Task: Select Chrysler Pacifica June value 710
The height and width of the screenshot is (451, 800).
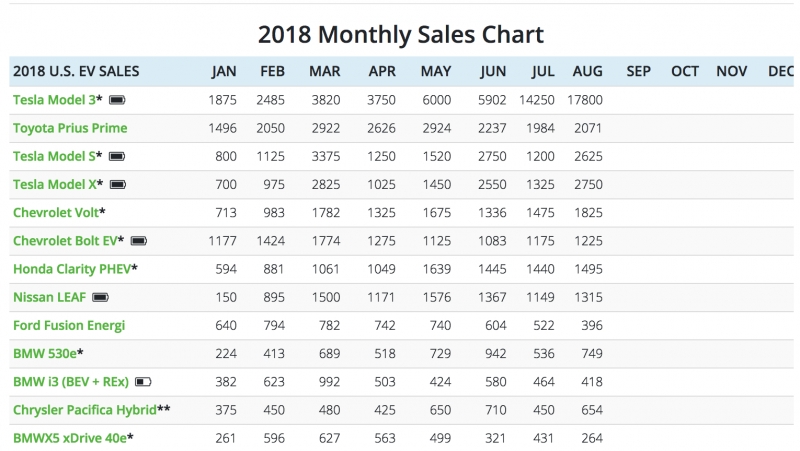Action: (496, 410)
